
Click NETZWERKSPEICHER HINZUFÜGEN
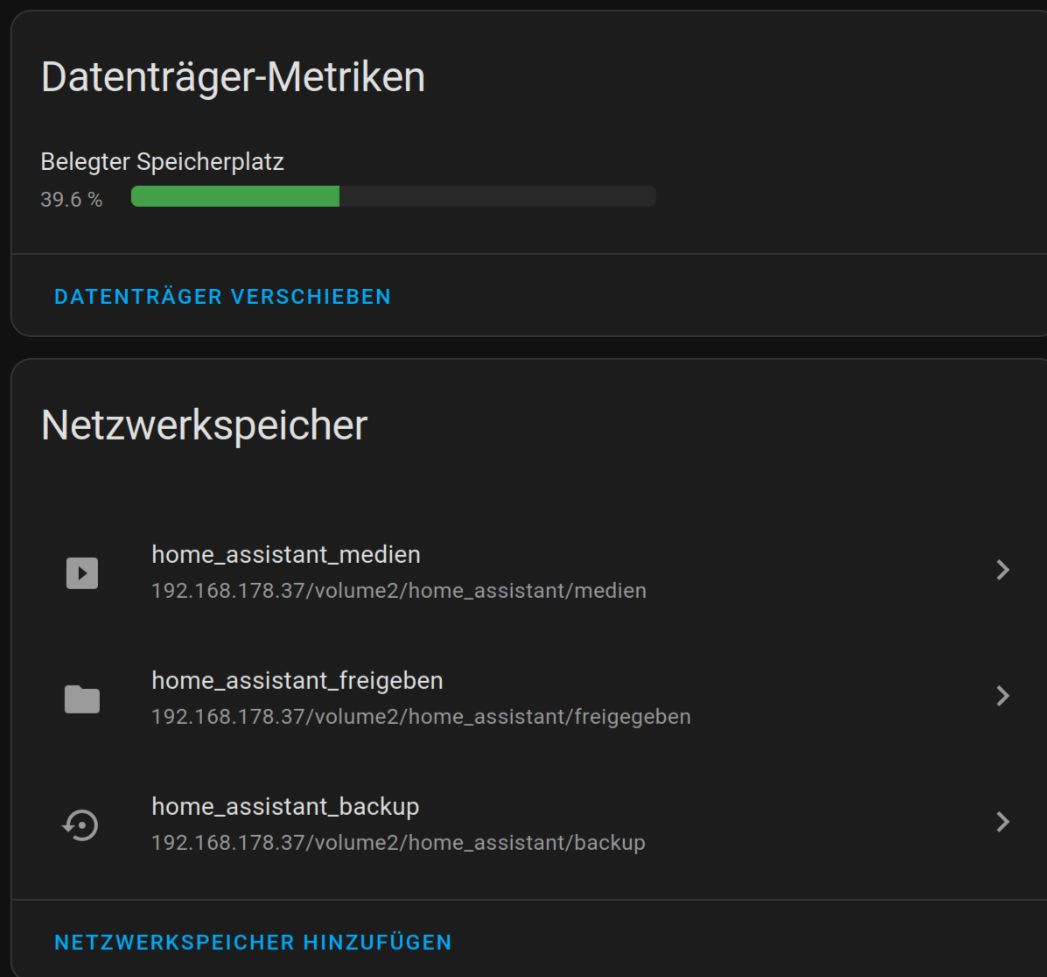click(x=253, y=941)
